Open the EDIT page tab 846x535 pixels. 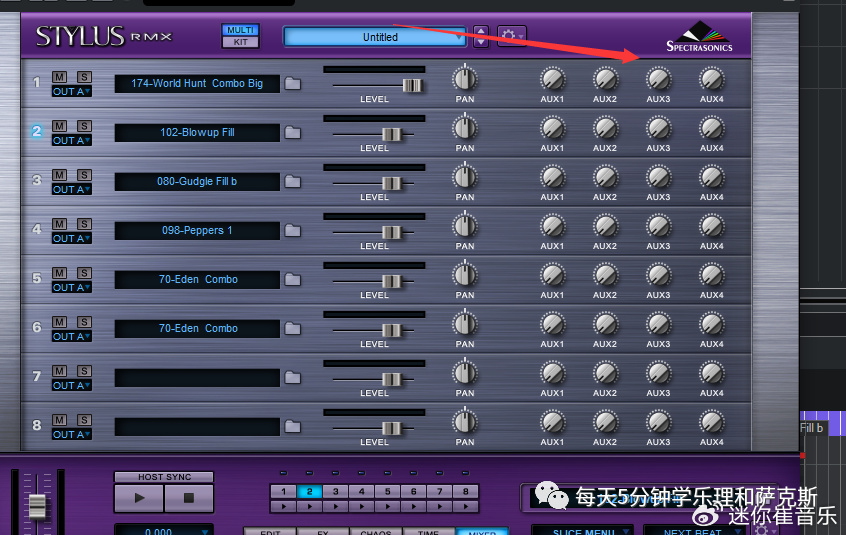(x=270, y=532)
